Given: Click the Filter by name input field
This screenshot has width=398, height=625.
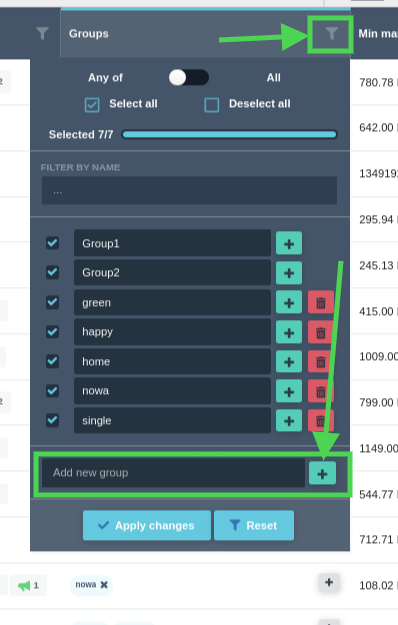Looking at the screenshot, I should pyautogui.click(x=189, y=191).
